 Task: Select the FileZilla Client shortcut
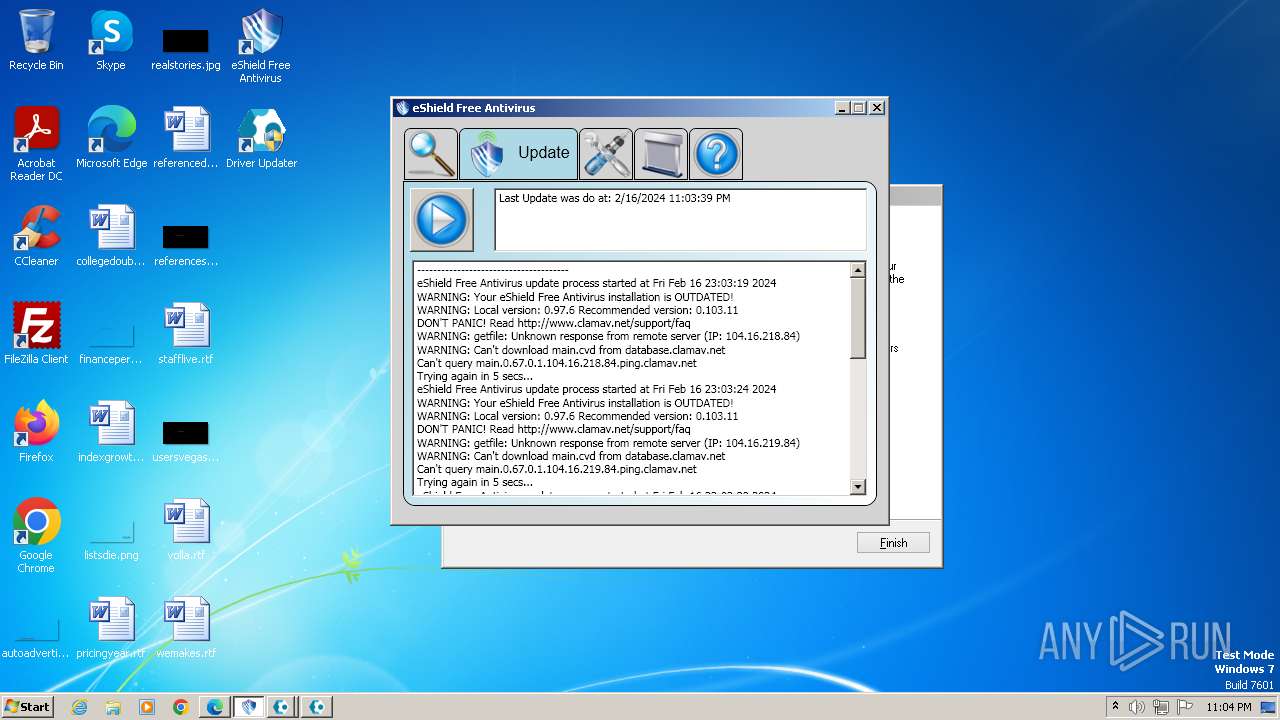[x=36, y=334]
